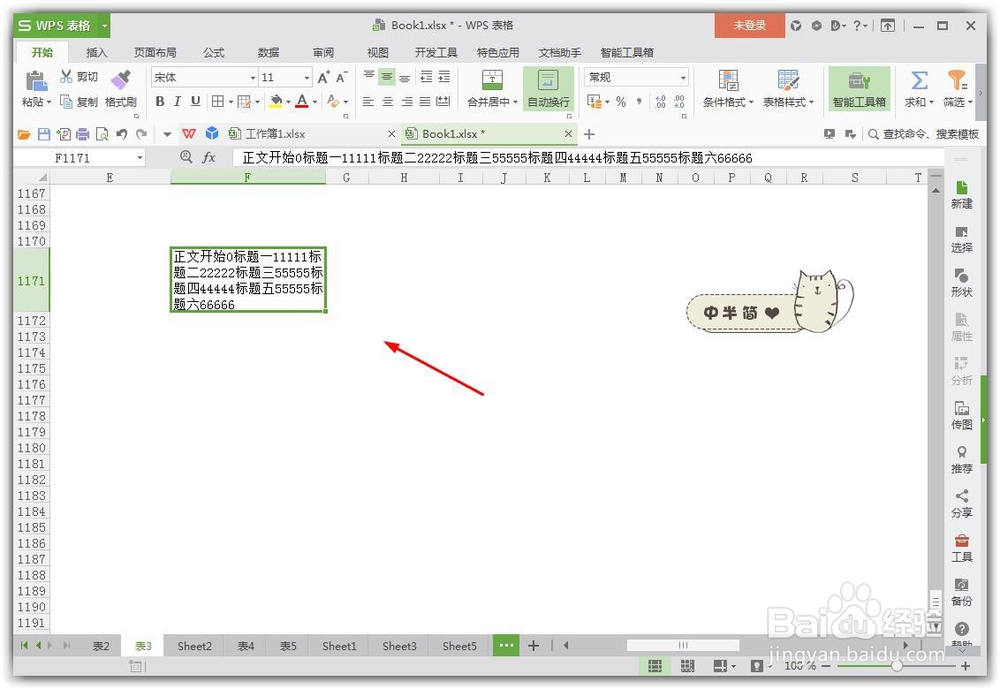Select the Sheet2 worksheet tab

[x=194, y=646]
